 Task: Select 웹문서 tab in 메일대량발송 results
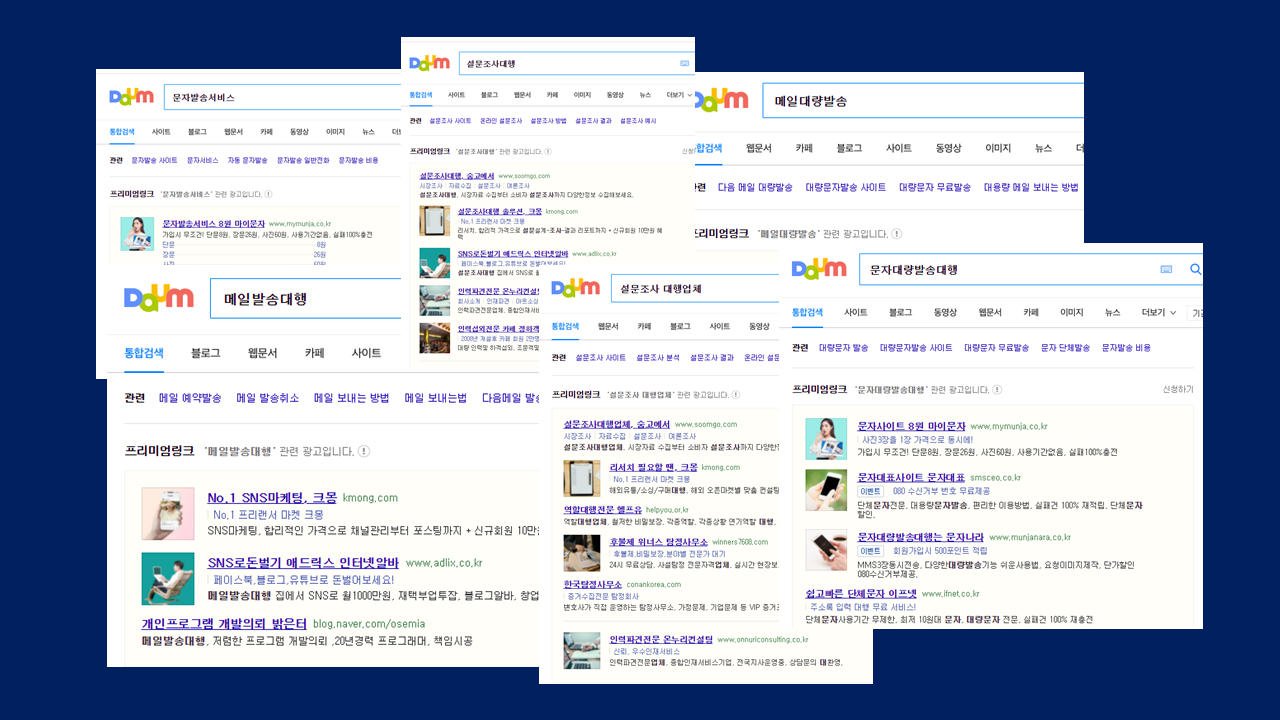click(x=761, y=148)
